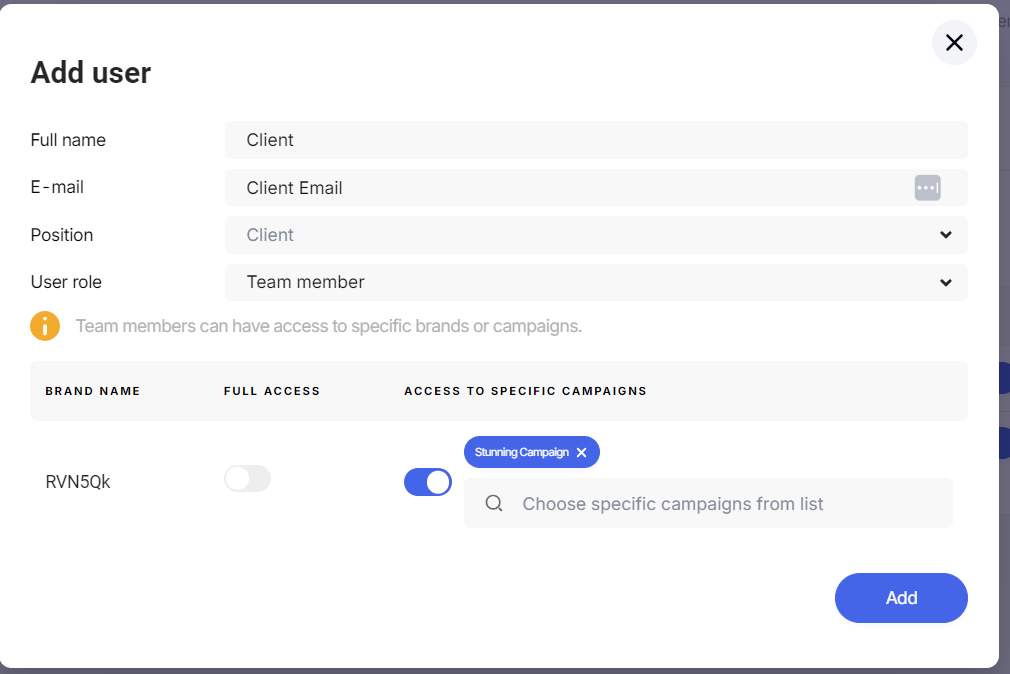
Task: Click the campaign search field
Action: pyautogui.click(x=708, y=503)
